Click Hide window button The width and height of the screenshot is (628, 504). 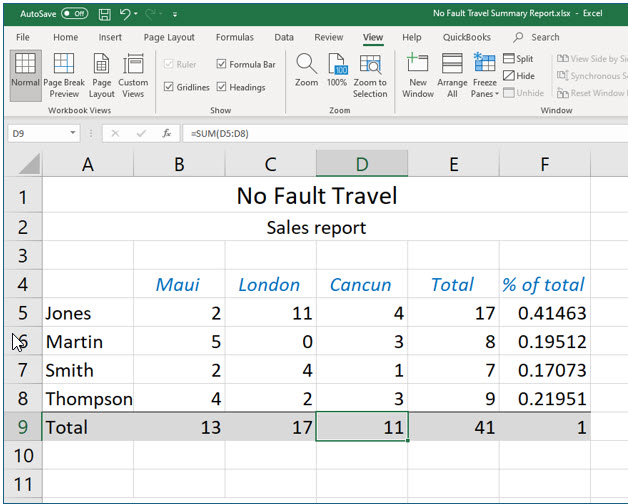[x=519, y=76]
